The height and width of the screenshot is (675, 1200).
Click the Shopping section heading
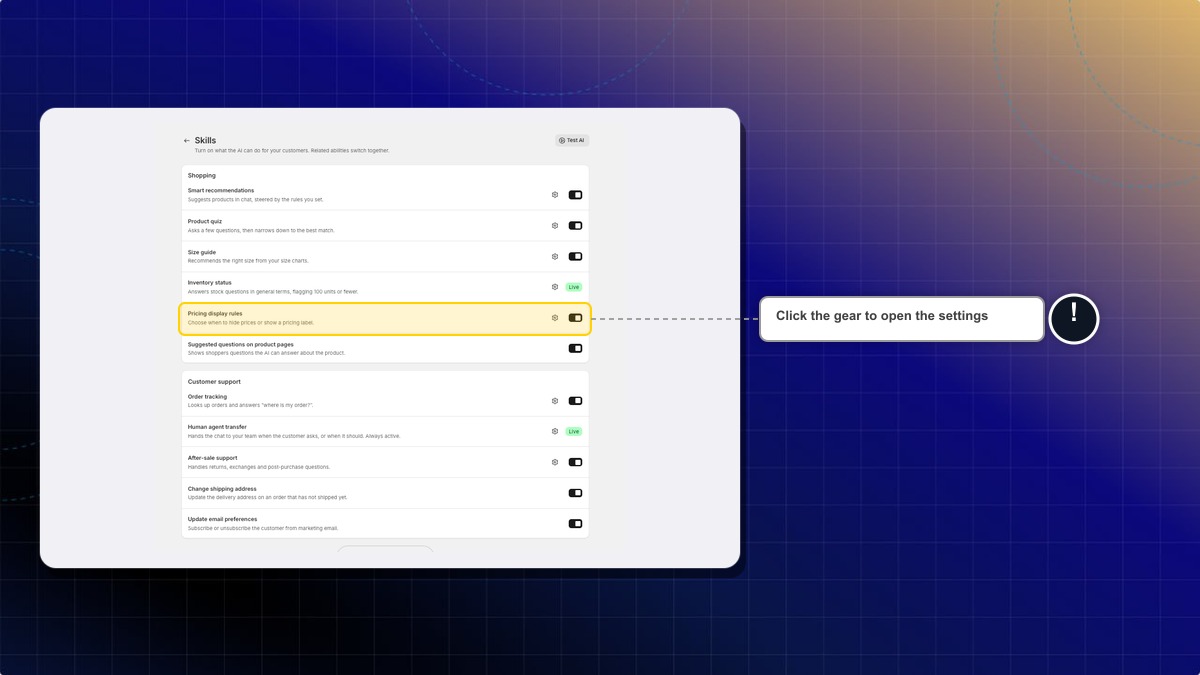(202, 176)
